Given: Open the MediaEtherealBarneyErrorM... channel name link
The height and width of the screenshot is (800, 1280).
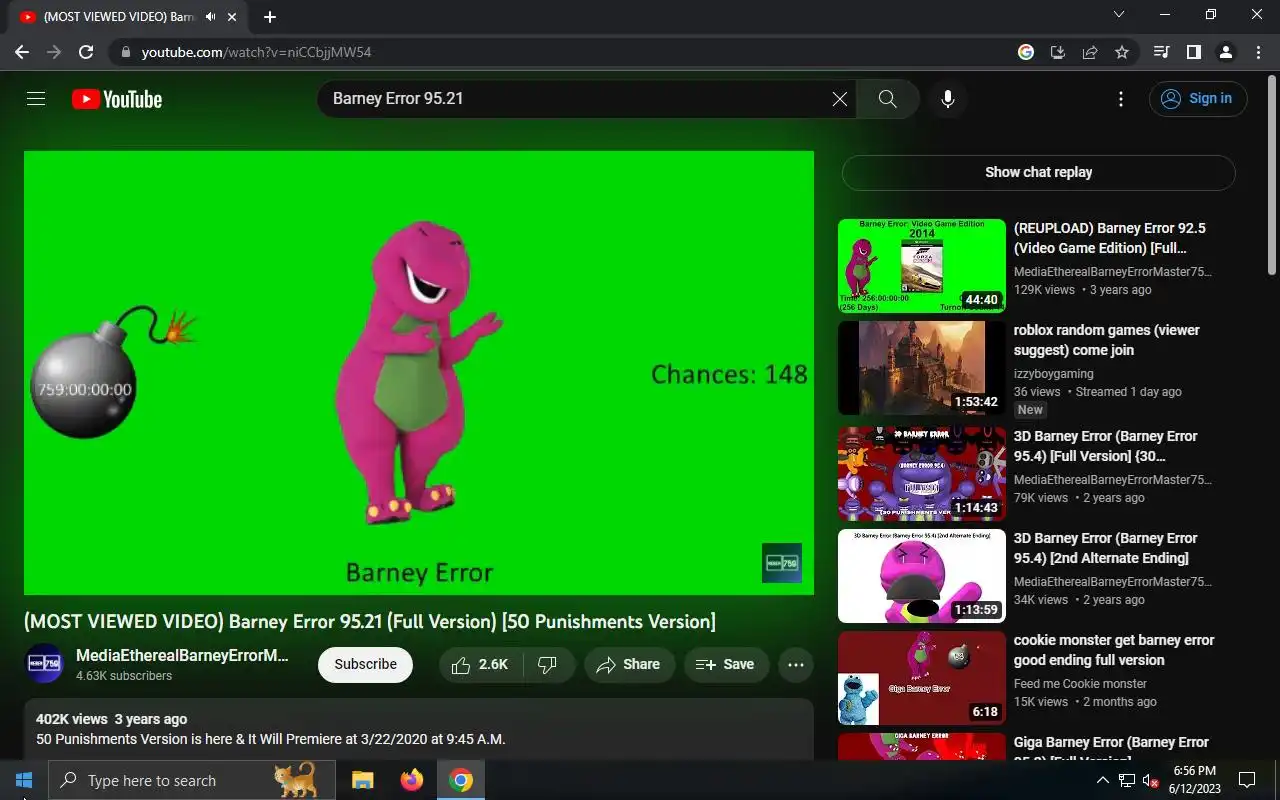Looking at the screenshot, I should pos(182,656).
